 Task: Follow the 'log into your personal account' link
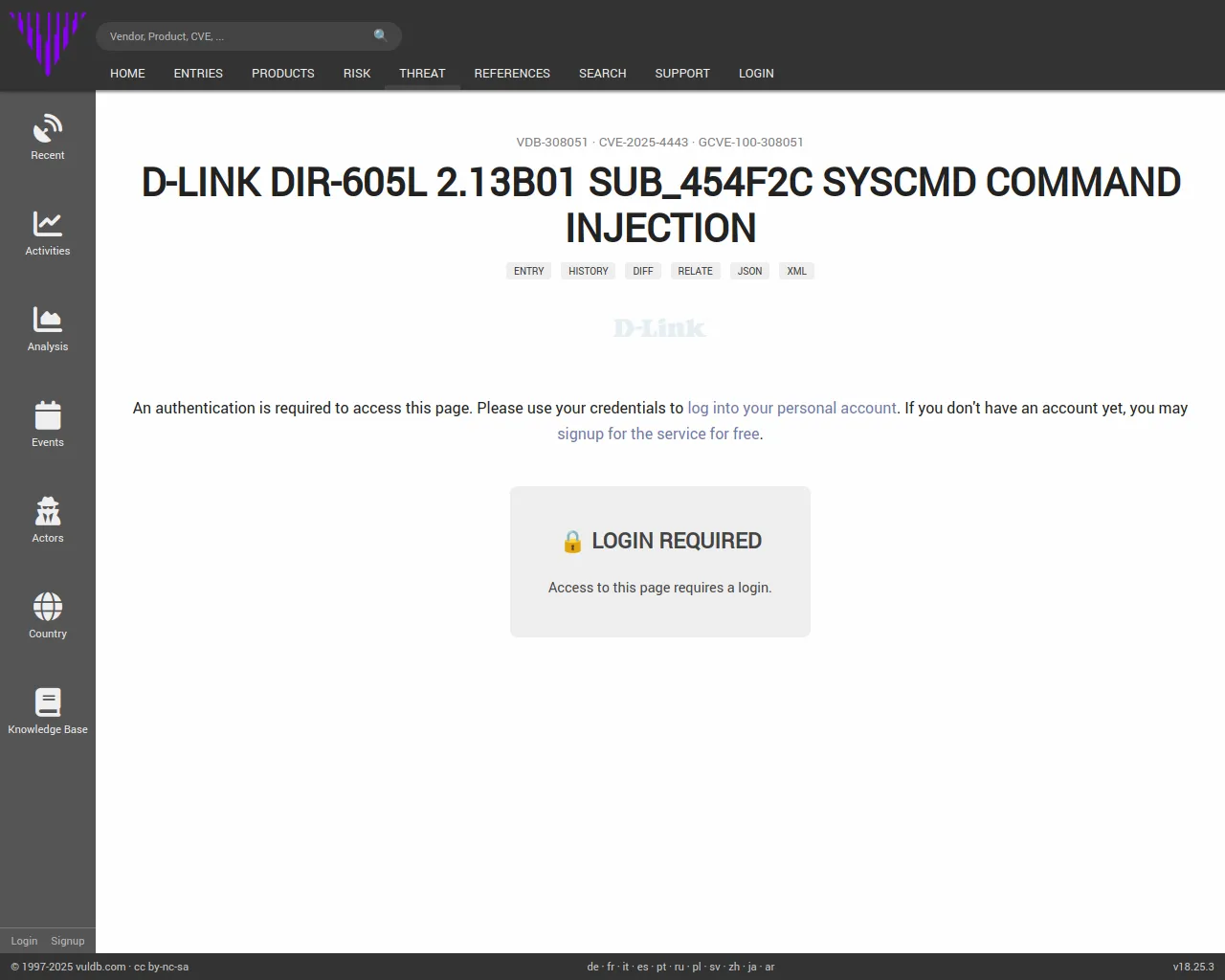pyautogui.click(x=792, y=408)
